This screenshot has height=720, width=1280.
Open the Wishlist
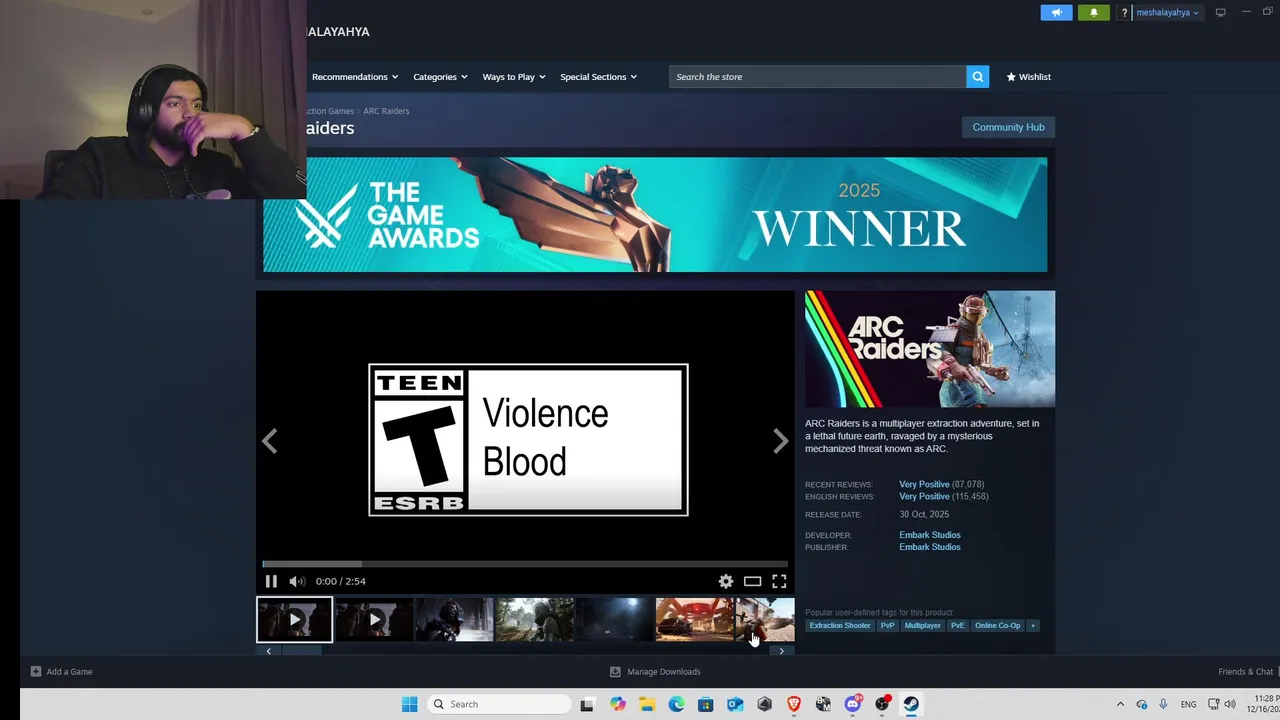click(x=1029, y=77)
